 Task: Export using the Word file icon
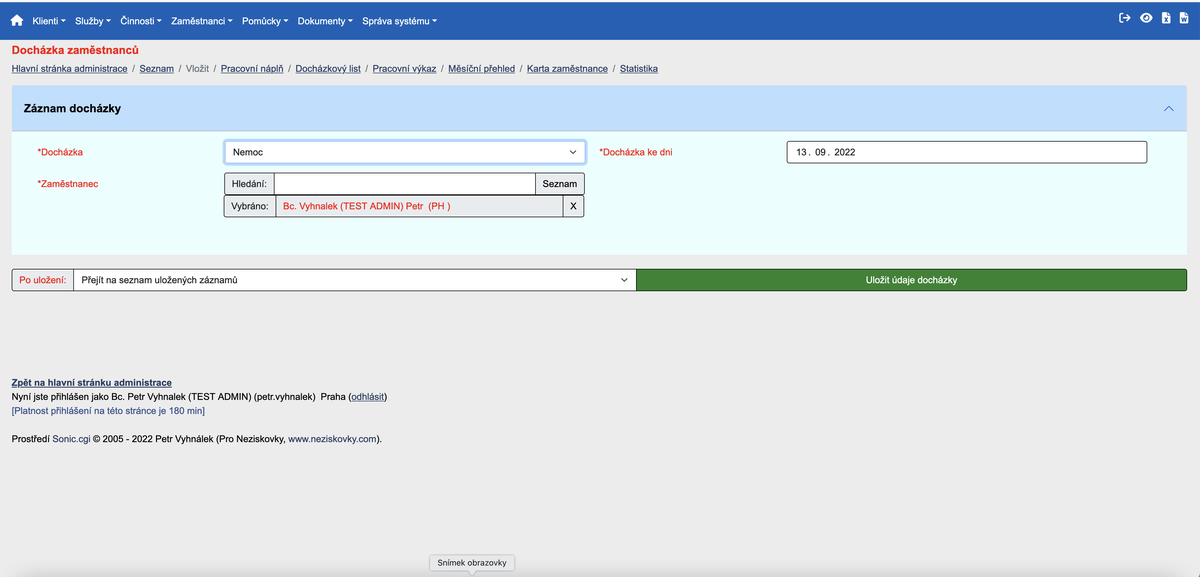coord(1182,18)
